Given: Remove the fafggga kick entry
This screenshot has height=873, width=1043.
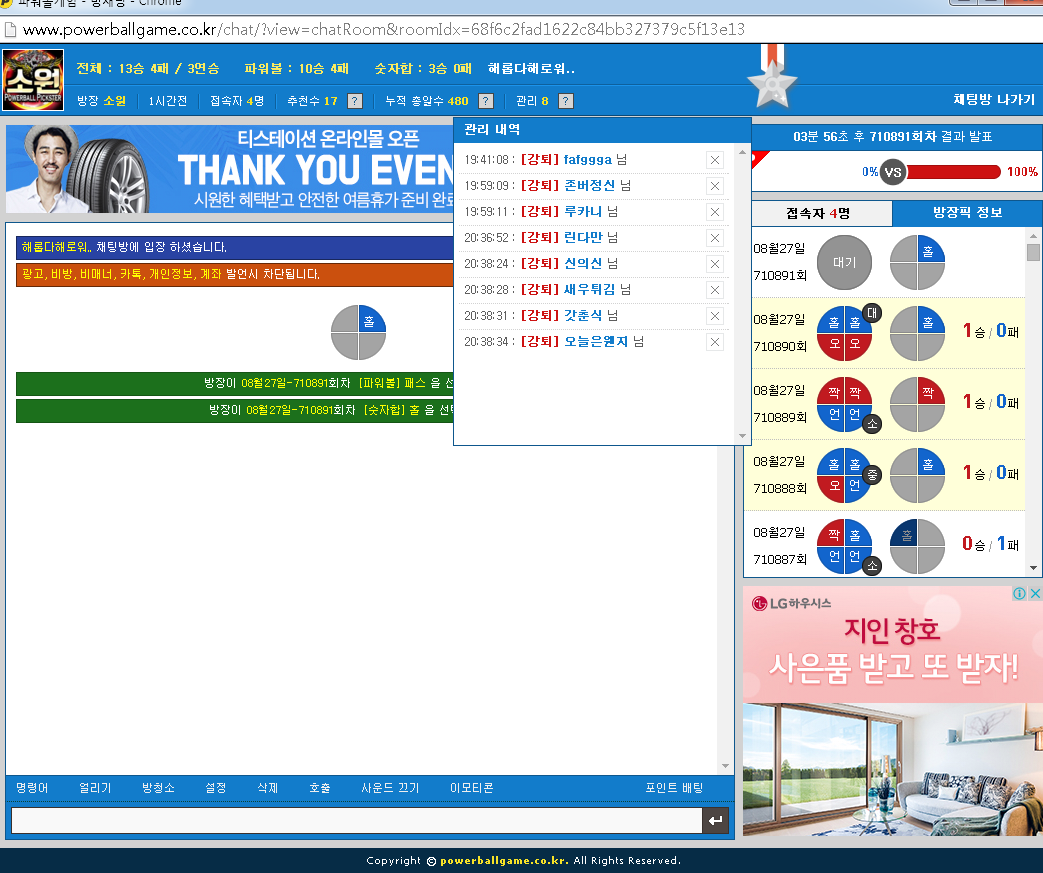Looking at the screenshot, I should pos(714,160).
